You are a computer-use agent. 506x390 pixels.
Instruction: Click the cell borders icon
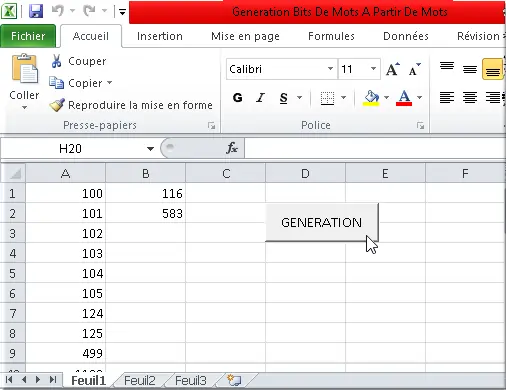[327, 98]
